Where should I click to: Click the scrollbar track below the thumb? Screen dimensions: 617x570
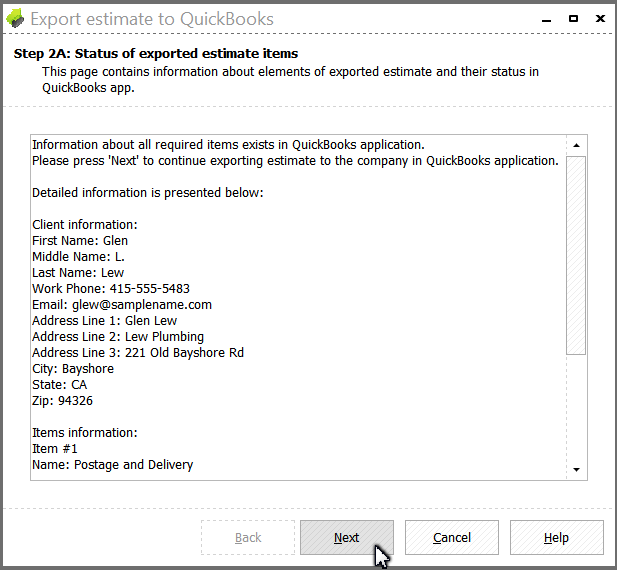click(x=576, y=407)
